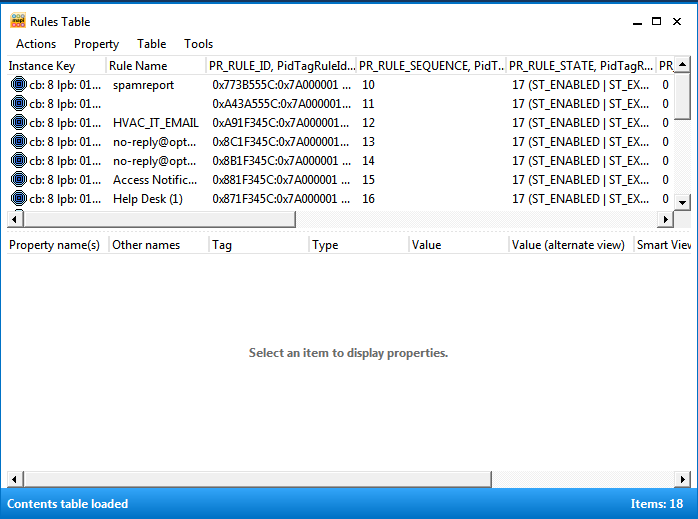This screenshot has height=519, width=698.
Task: Open the Actions menu
Action: click(36, 44)
